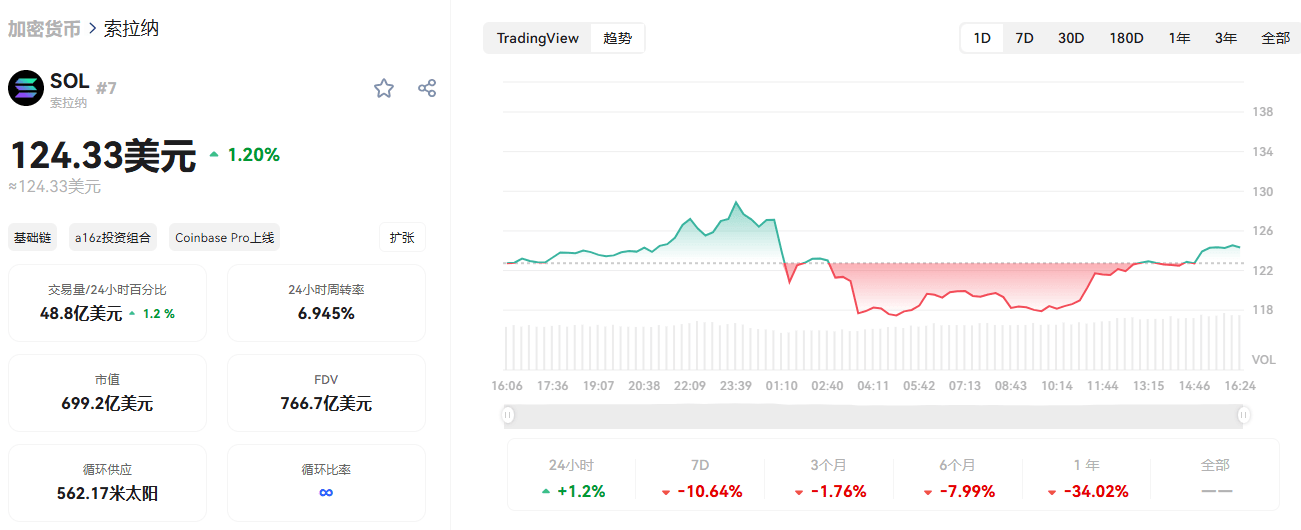Show the 全部 chart range

coord(1275,38)
